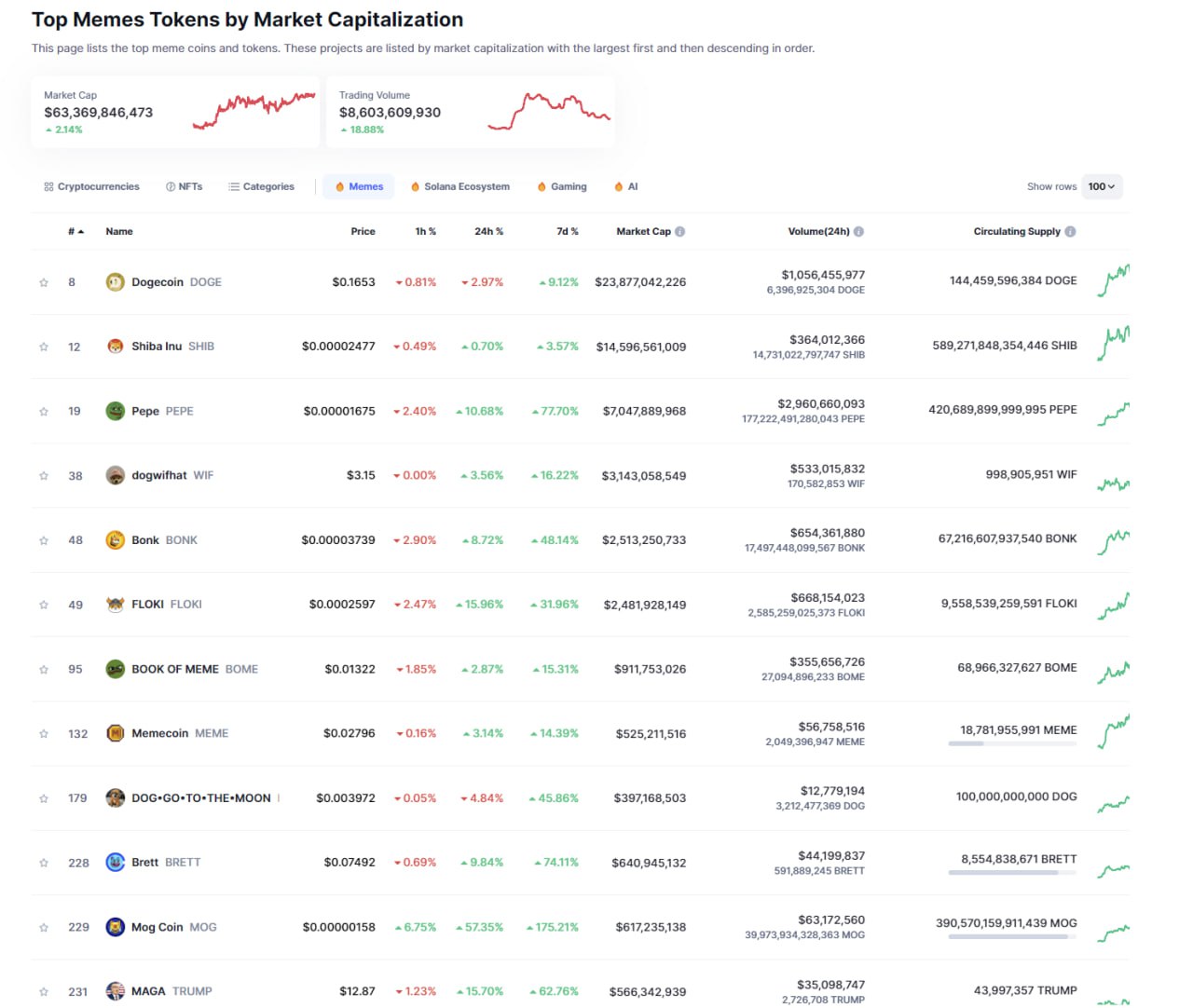The width and height of the screenshot is (1193, 1008).
Task: Star Dogecoin to add to watchlist
Action: (44, 282)
